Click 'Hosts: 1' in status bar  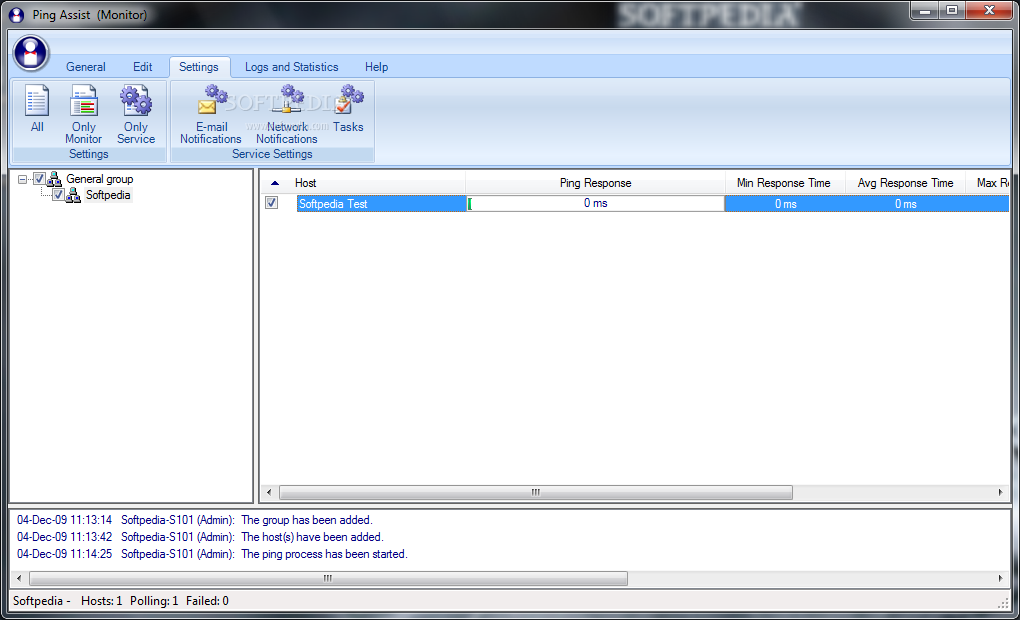tap(101, 600)
